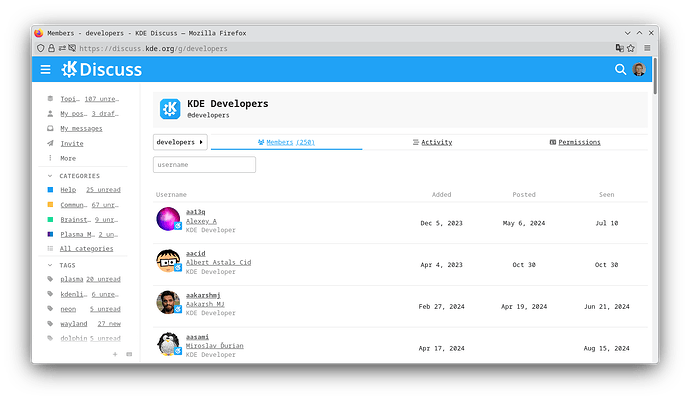Open the user profile avatar menu

639,70
